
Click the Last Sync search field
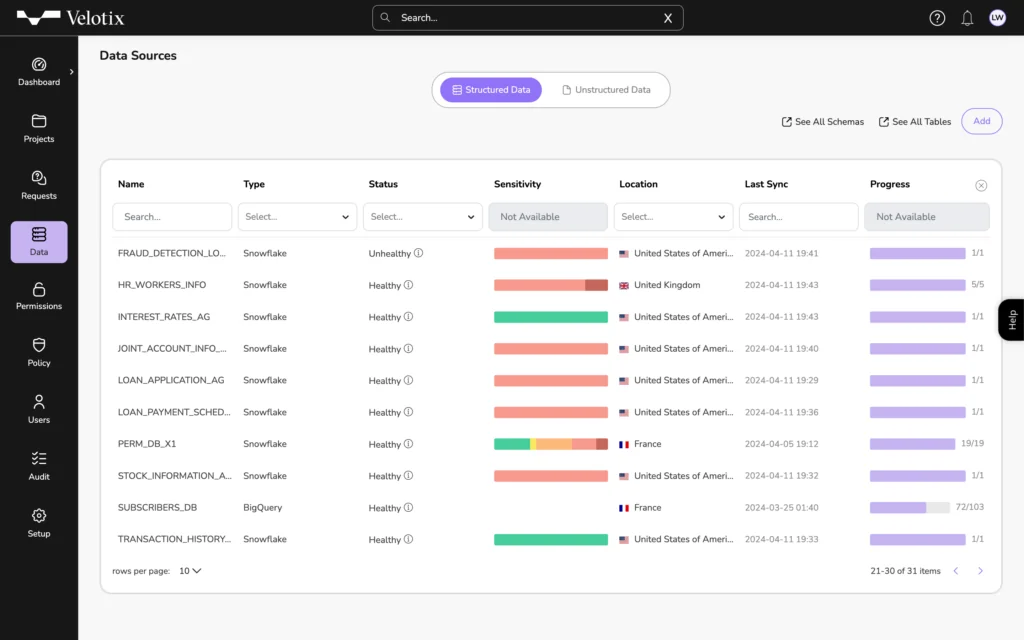point(799,217)
